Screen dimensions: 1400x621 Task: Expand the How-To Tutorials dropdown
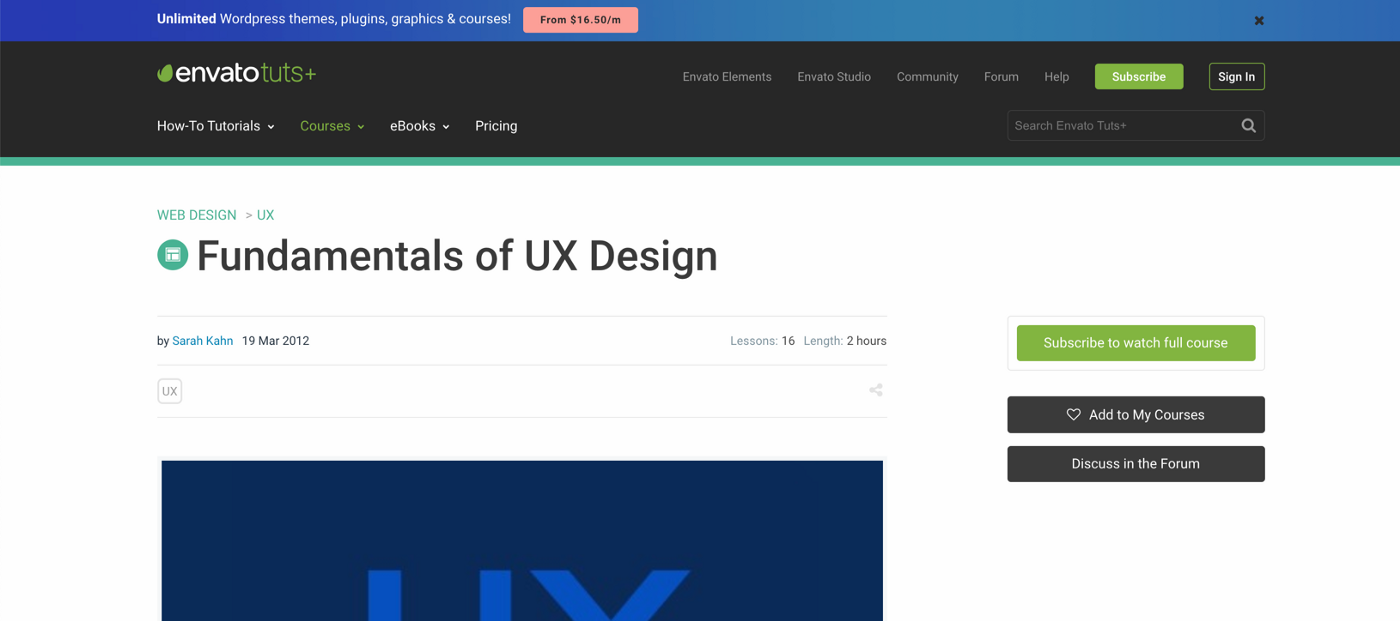tap(215, 126)
